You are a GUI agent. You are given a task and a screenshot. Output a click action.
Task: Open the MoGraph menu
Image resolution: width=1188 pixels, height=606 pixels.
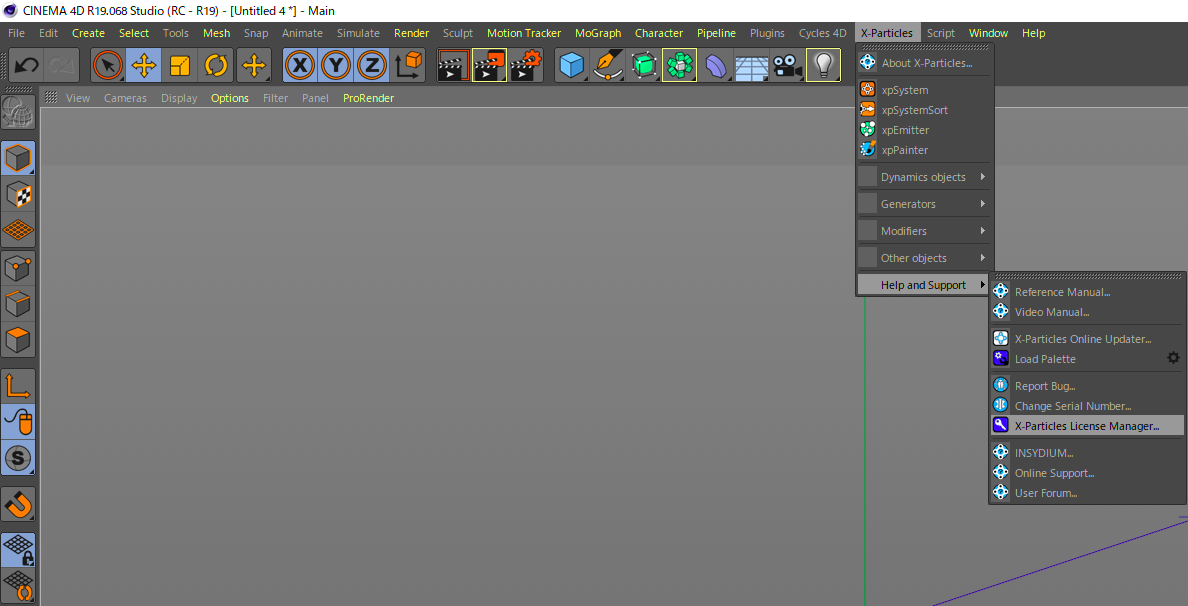coord(598,33)
